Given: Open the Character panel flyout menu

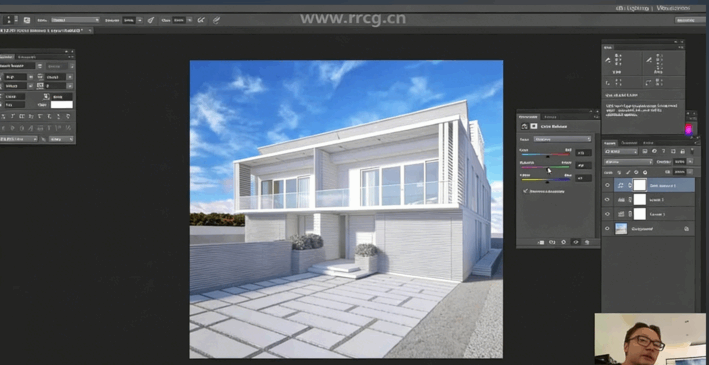Looking at the screenshot, I should [71, 57].
